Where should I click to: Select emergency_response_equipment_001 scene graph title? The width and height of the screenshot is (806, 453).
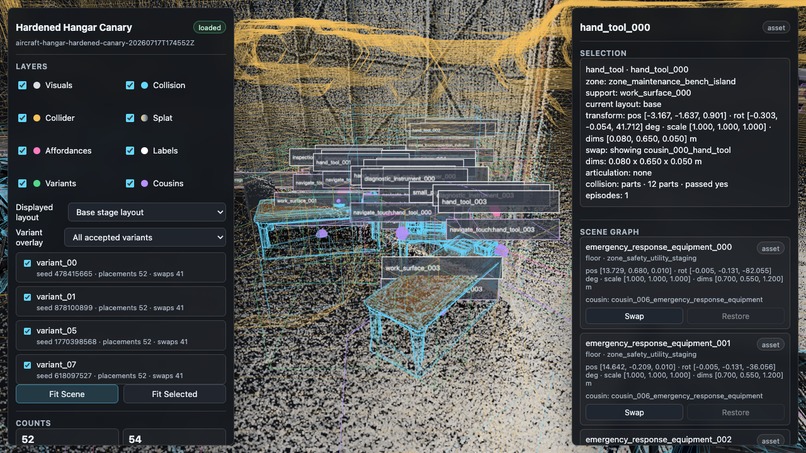coord(658,343)
